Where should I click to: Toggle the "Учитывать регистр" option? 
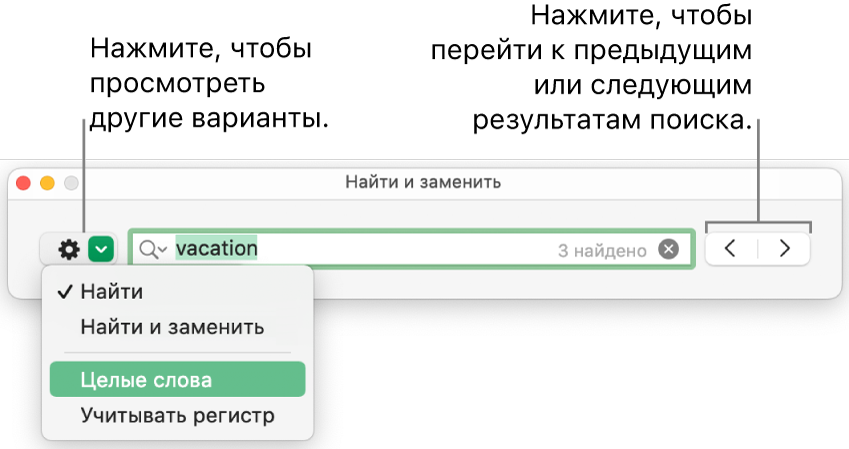(x=177, y=415)
